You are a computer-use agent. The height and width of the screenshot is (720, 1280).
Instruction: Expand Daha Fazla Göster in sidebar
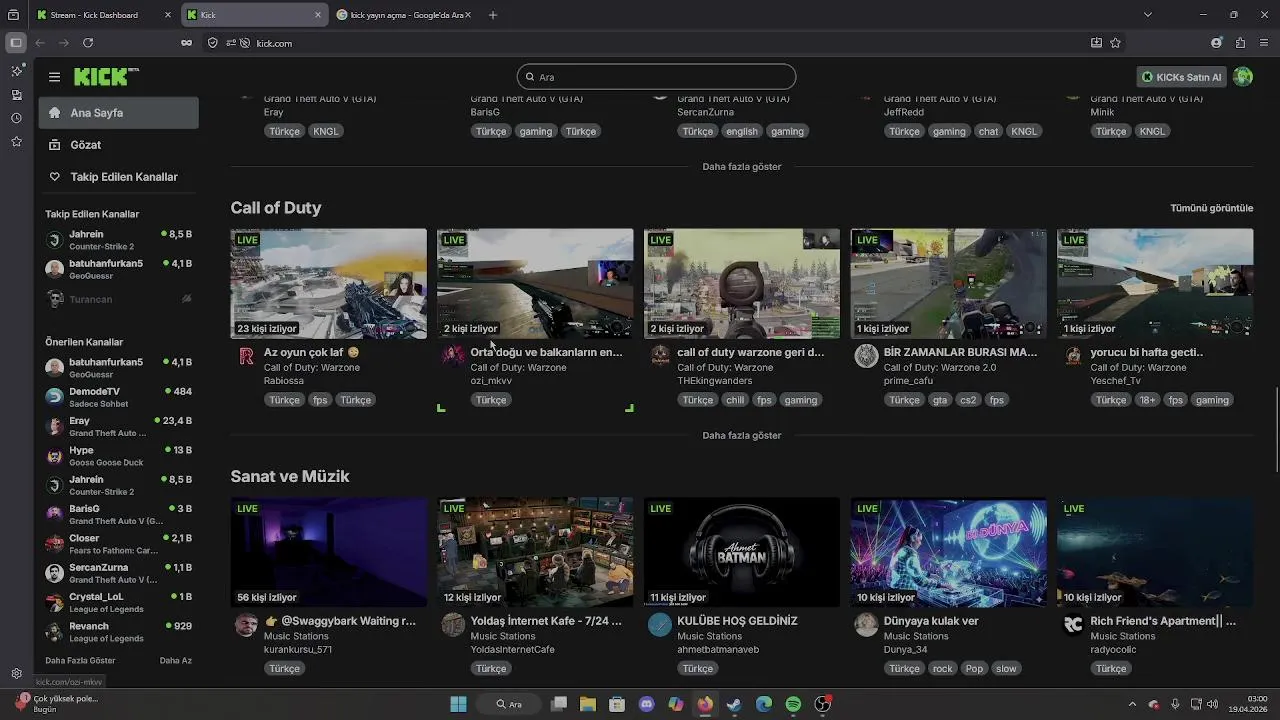click(80, 661)
